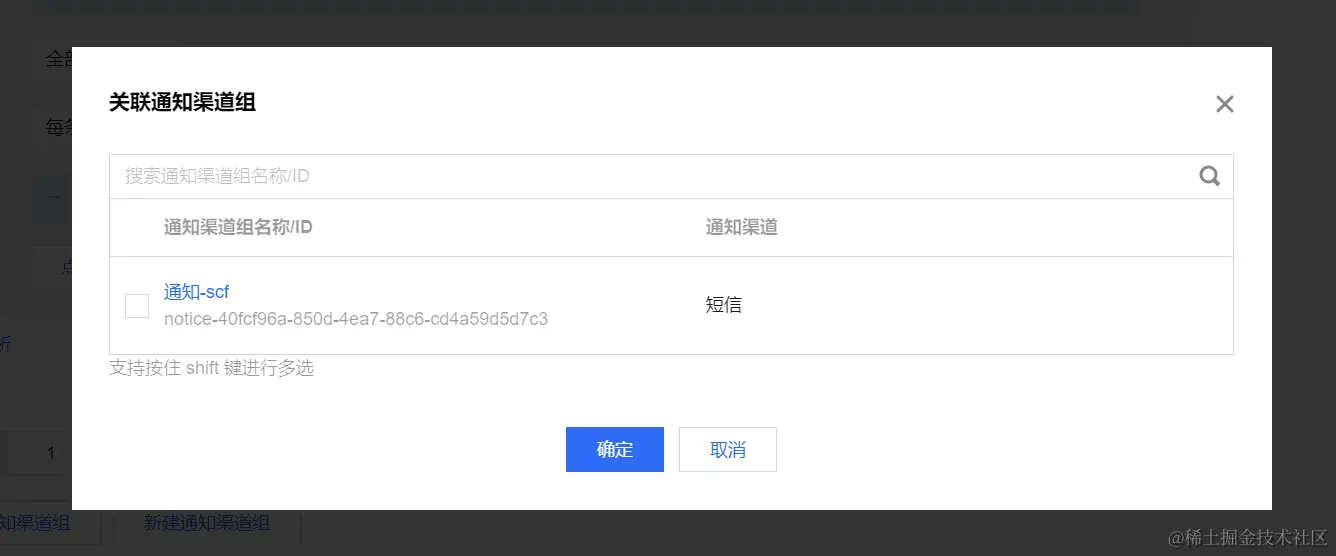The height and width of the screenshot is (556, 1336).
Task: Open the 通知-scf channel group link
Action: (197, 292)
